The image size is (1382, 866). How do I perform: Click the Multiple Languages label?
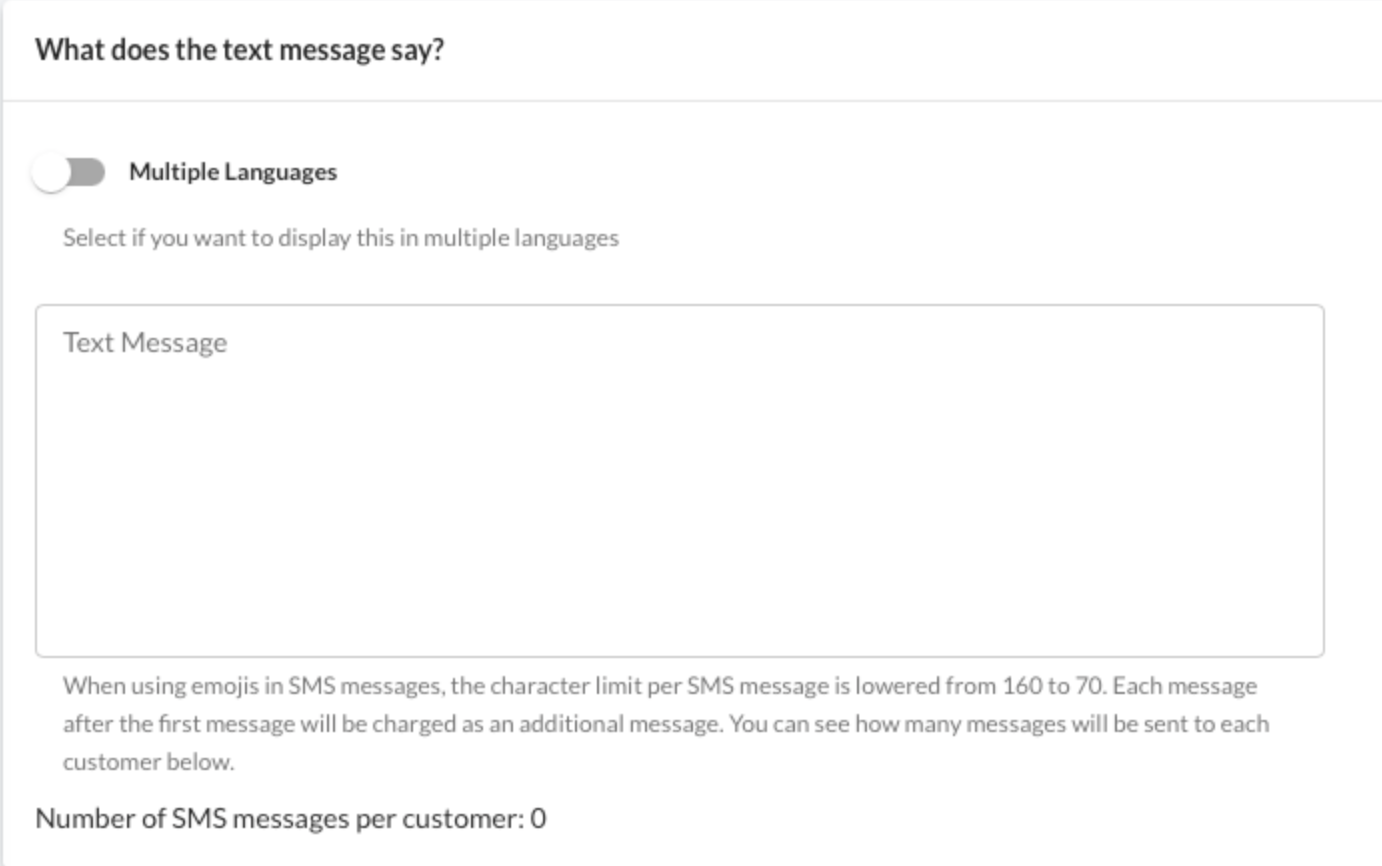click(232, 171)
